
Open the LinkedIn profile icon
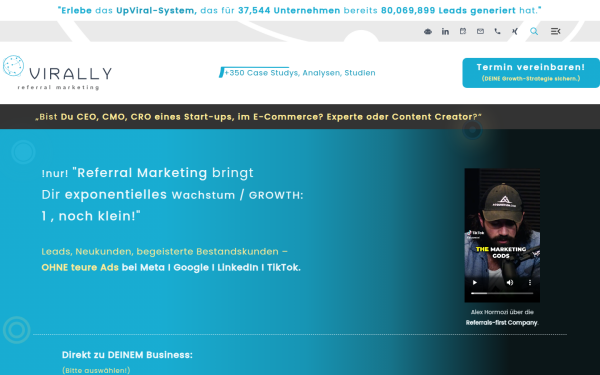(445, 31)
